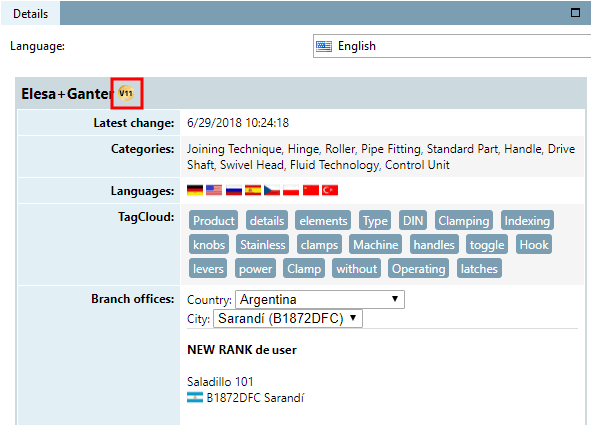Click the NEW RANK de user heading
The width and height of the screenshot is (591, 425).
[x=242, y=350]
